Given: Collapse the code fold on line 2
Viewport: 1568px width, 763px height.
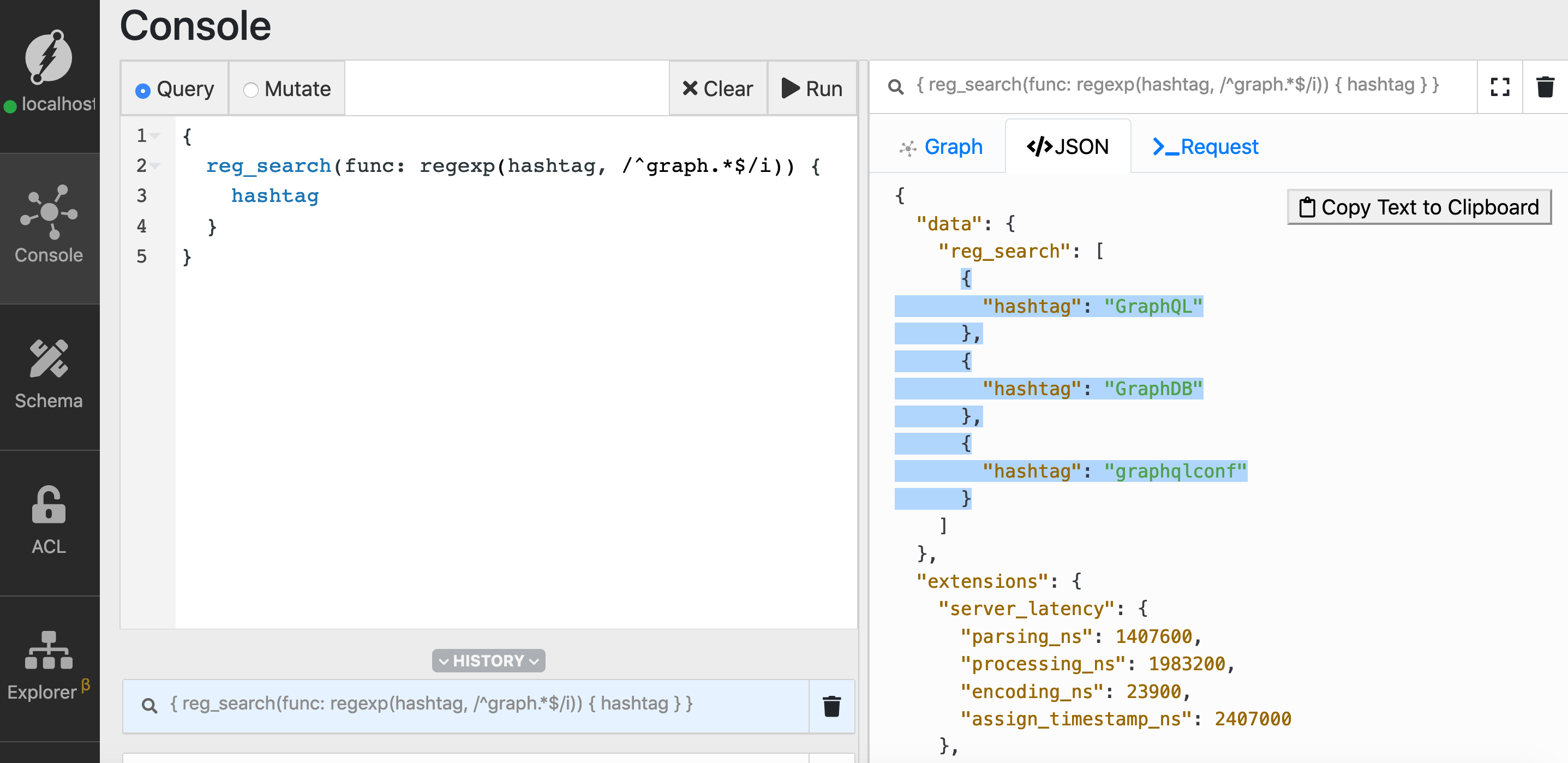Looking at the screenshot, I should (155, 165).
